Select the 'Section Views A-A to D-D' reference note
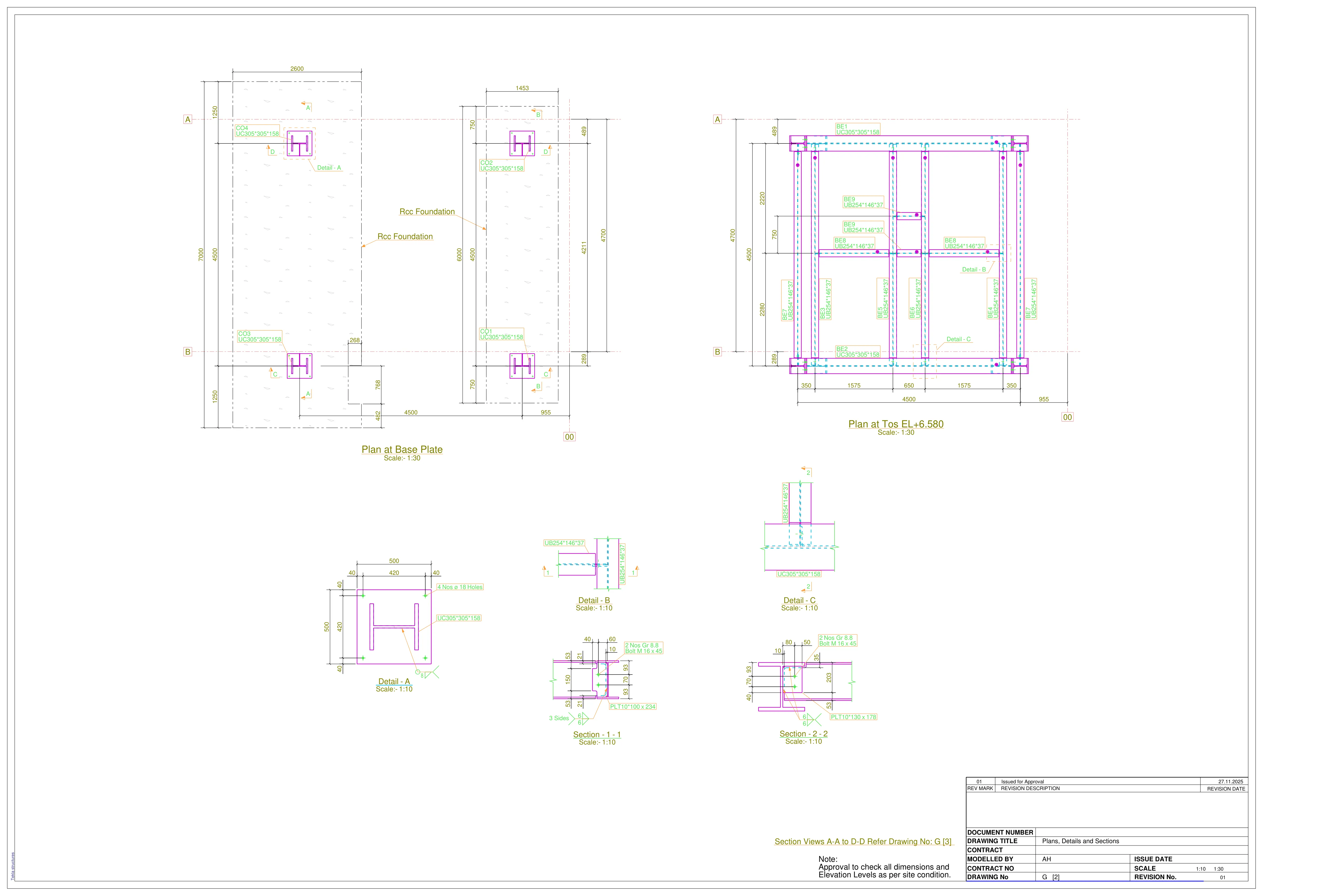The image size is (1343, 896). click(x=863, y=842)
